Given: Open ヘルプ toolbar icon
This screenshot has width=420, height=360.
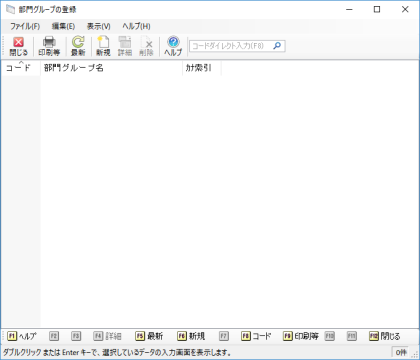Looking at the screenshot, I should pos(173,46).
